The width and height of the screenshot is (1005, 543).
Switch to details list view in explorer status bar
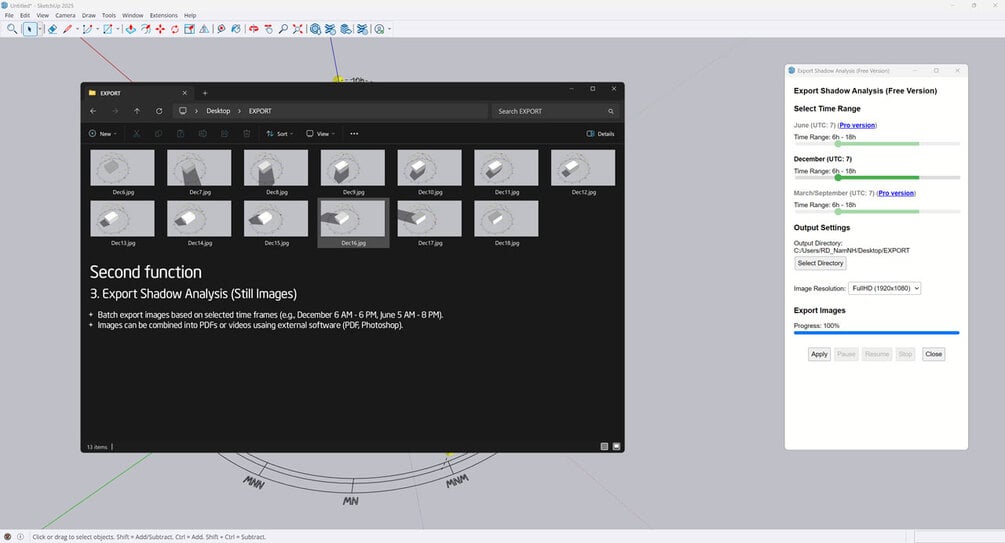point(604,447)
